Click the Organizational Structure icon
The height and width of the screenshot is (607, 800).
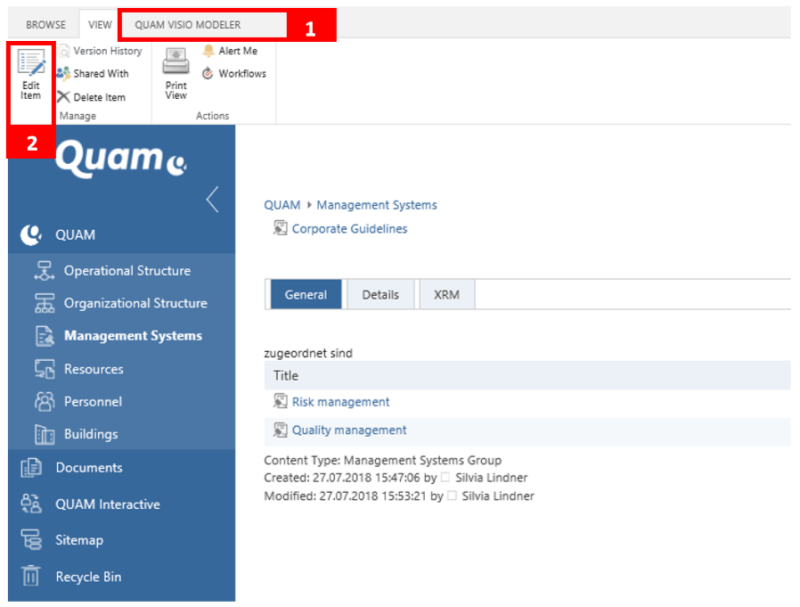tap(44, 303)
